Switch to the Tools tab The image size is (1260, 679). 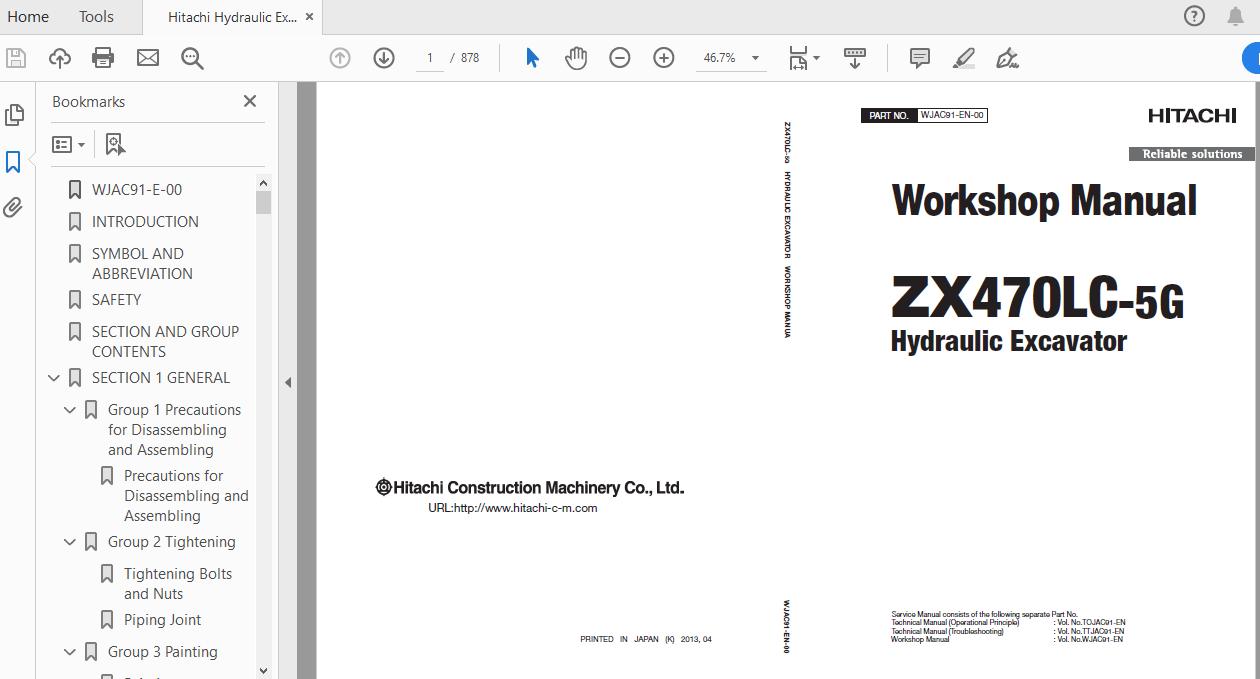95,16
